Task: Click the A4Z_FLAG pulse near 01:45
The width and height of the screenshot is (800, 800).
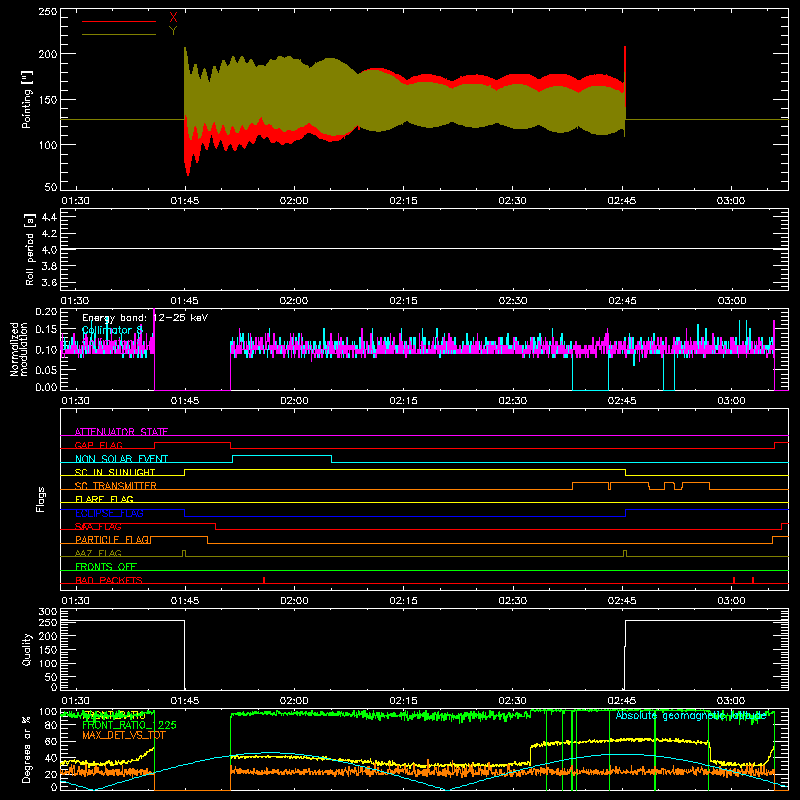Action: (184, 554)
